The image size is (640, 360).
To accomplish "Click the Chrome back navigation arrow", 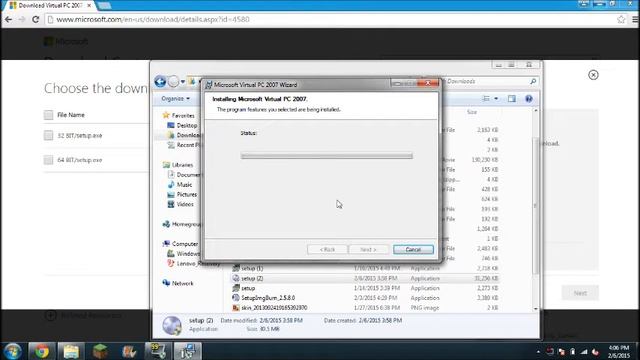I will coord(8,19).
